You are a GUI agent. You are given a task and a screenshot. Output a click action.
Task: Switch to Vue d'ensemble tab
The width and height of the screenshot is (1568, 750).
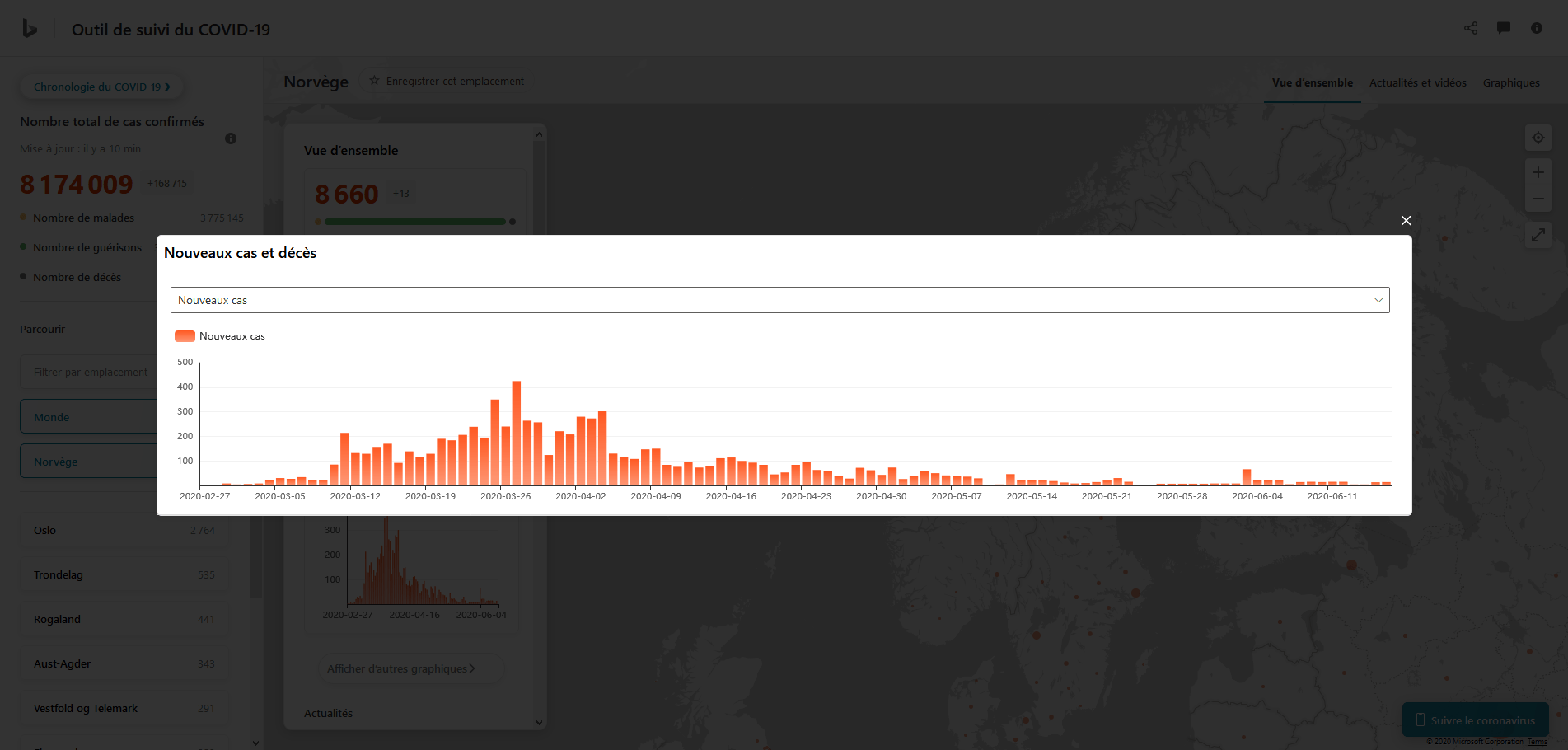pos(1312,82)
